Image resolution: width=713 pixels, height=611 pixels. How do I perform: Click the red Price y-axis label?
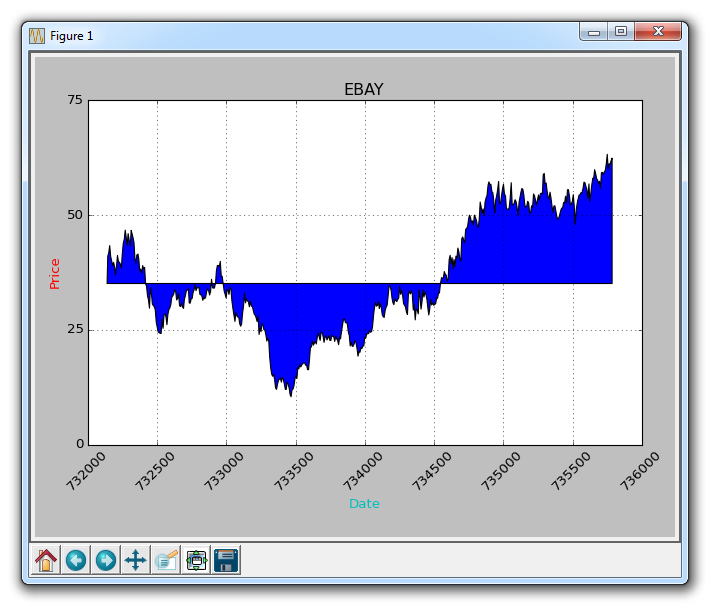tap(55, 273)
